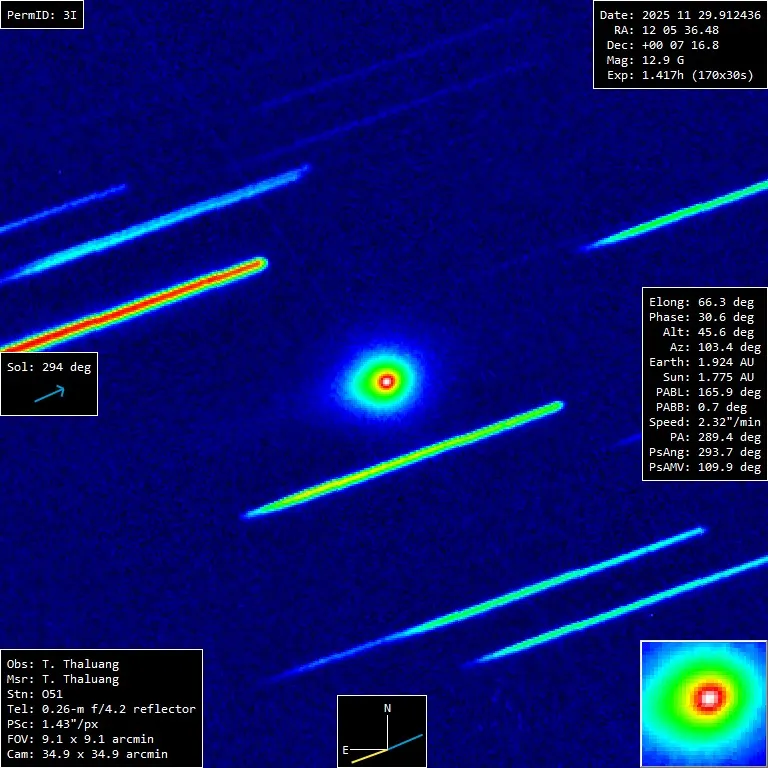The image size is (768, 768).
Task: Click the PsAng: 293.7 deg entry
Action: tap(705, 452)
